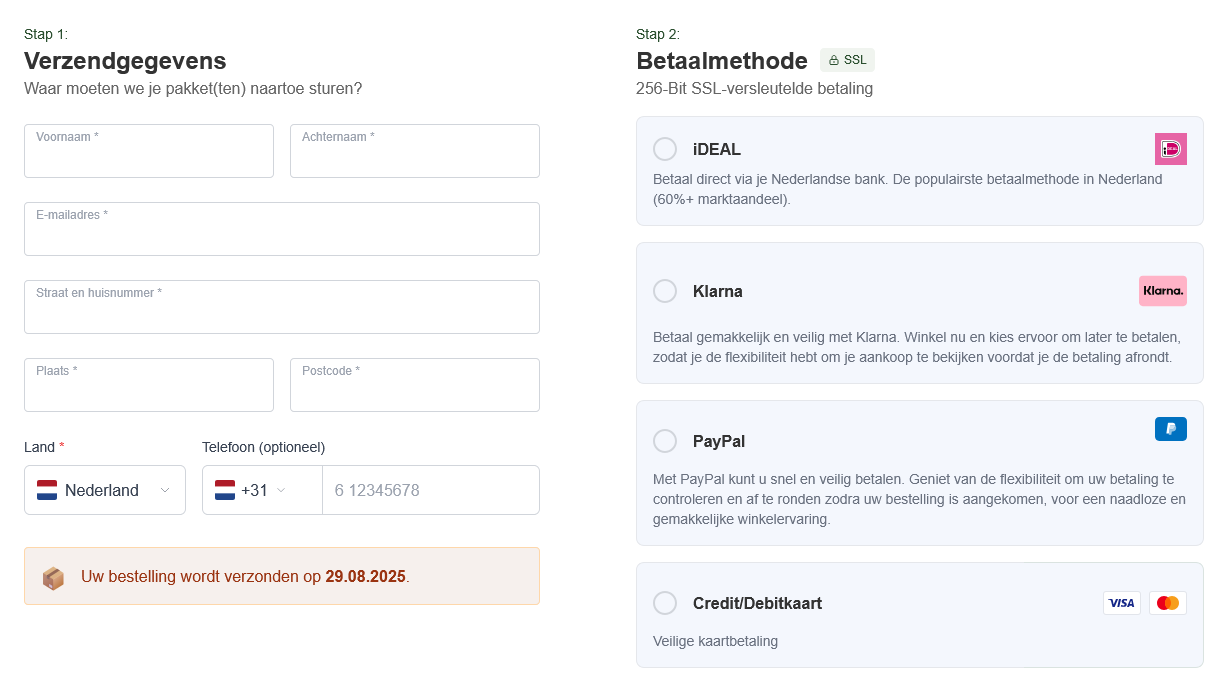The width and height of the screenshot is (1224, 681).
Task: Select the iDEAL payment radio button
Action: pos(665,149)
